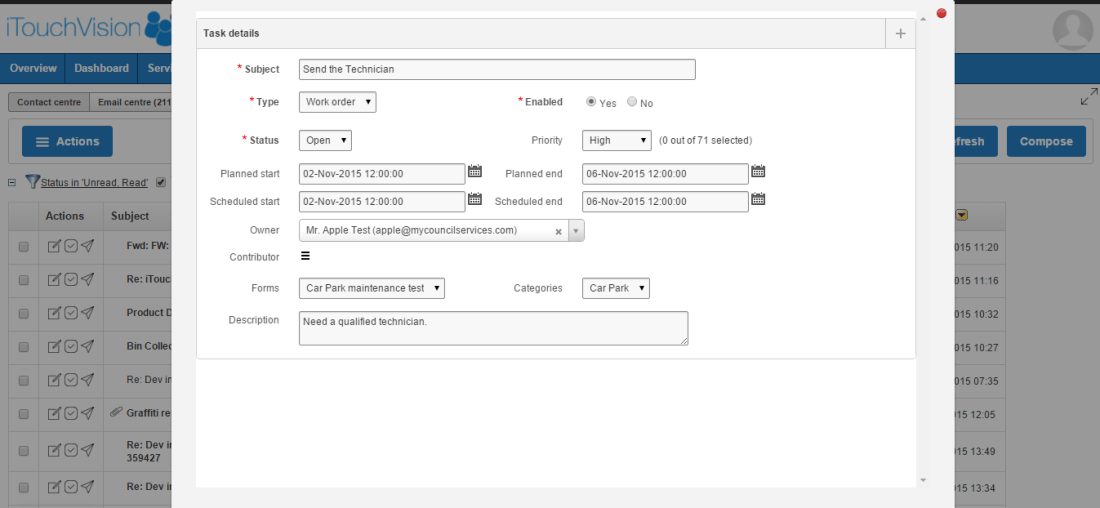
Task: Go to the Overview tab
Action: click(33, 68)
